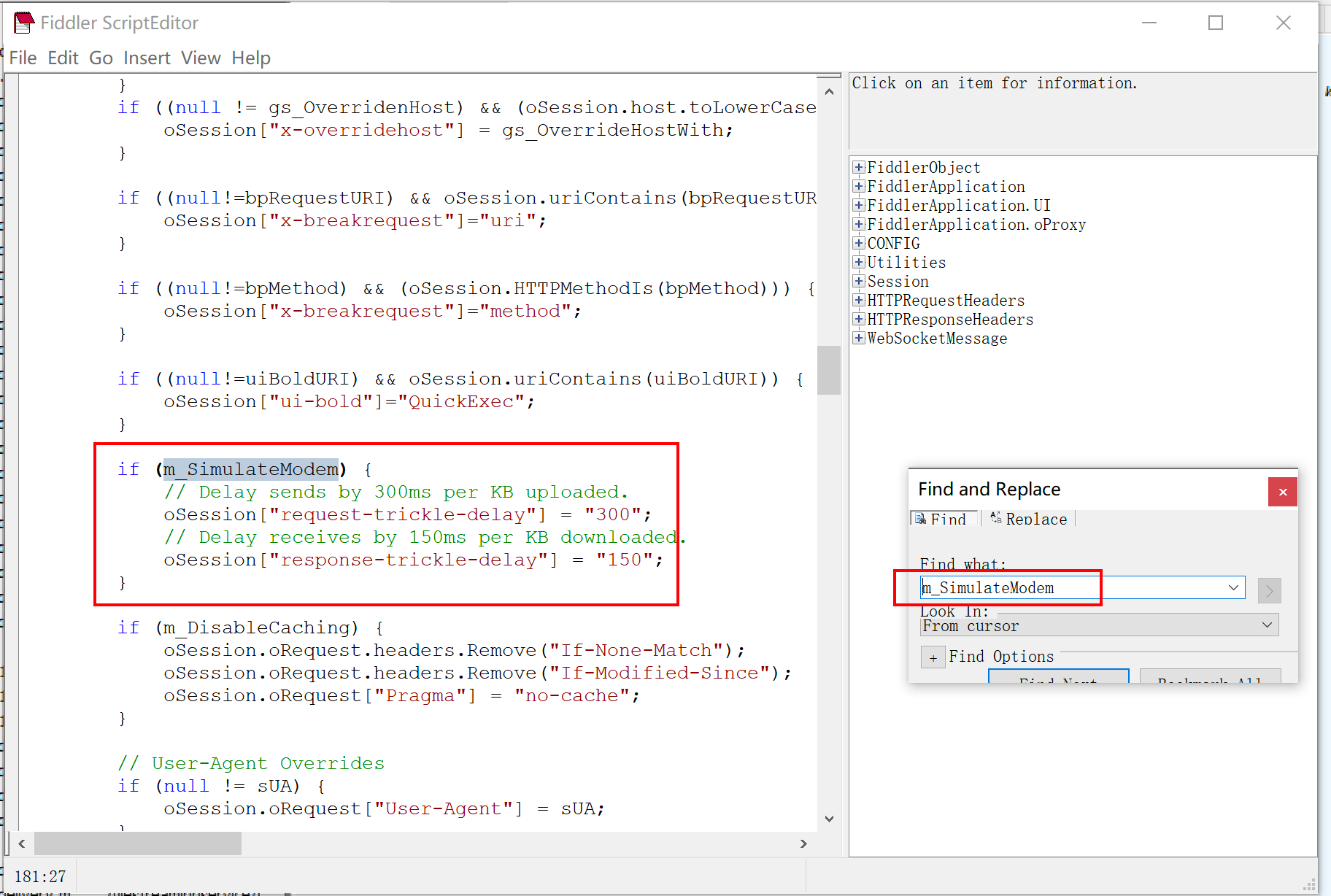The image size is (1331, 896).
Task: Expand the FiddlerApplication tree node
Action: (859, 186)
